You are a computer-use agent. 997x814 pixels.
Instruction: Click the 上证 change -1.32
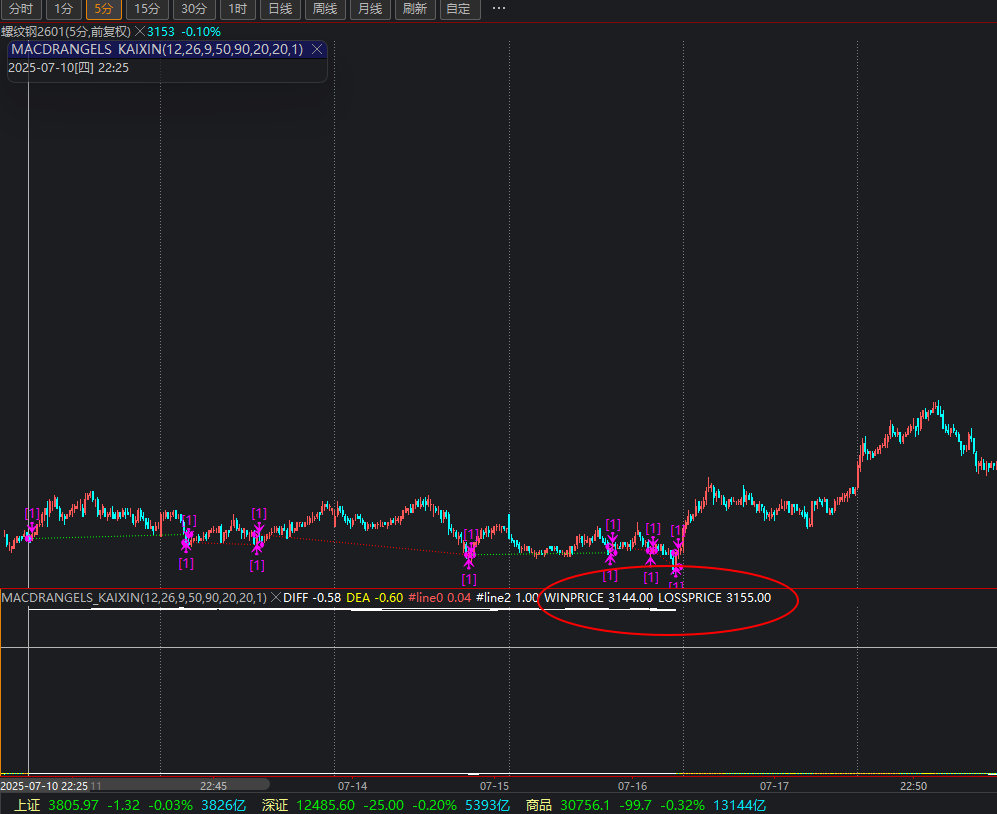[x=123, y=805]
